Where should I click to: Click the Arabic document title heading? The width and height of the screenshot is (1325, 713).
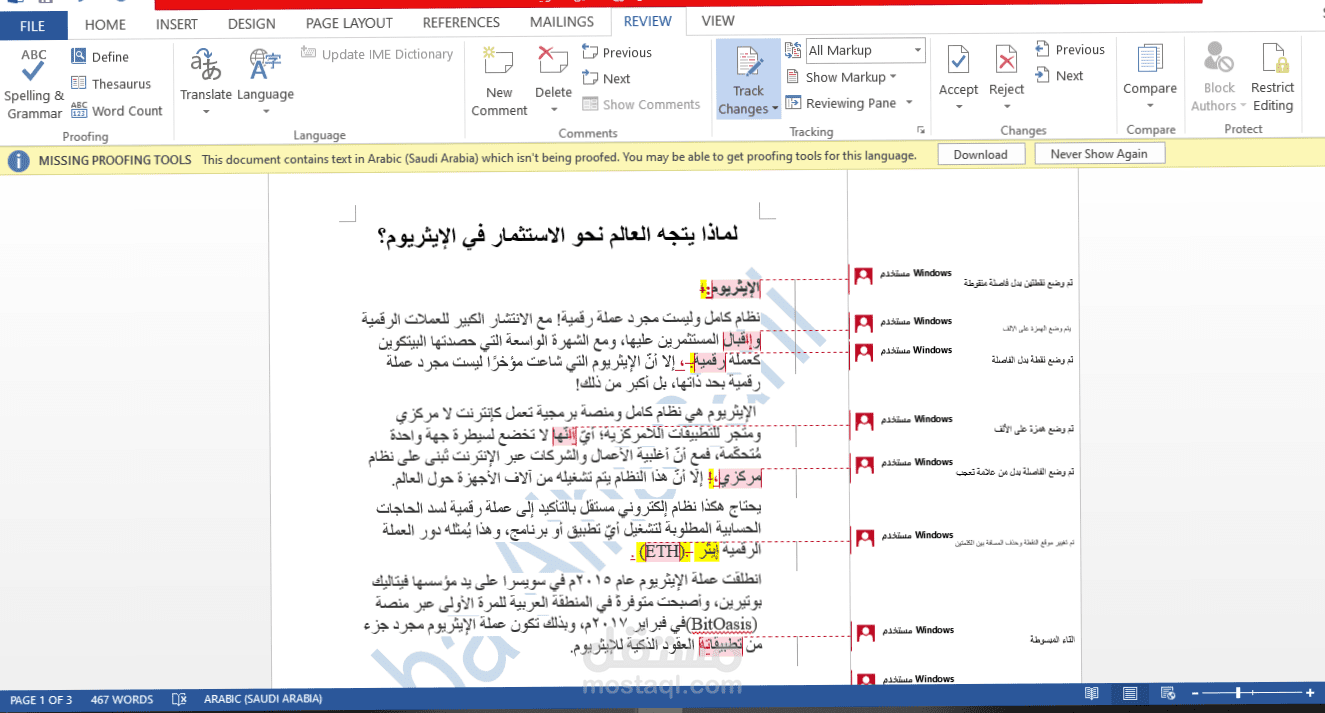point(559,235)
